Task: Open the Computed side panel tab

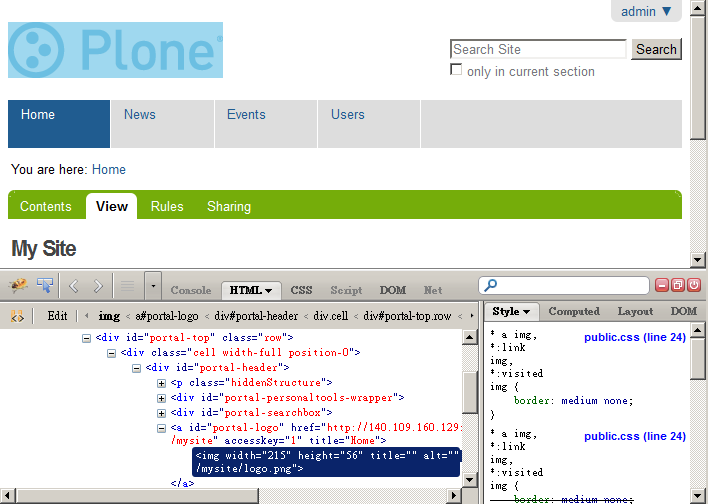Action: (574, 311)
